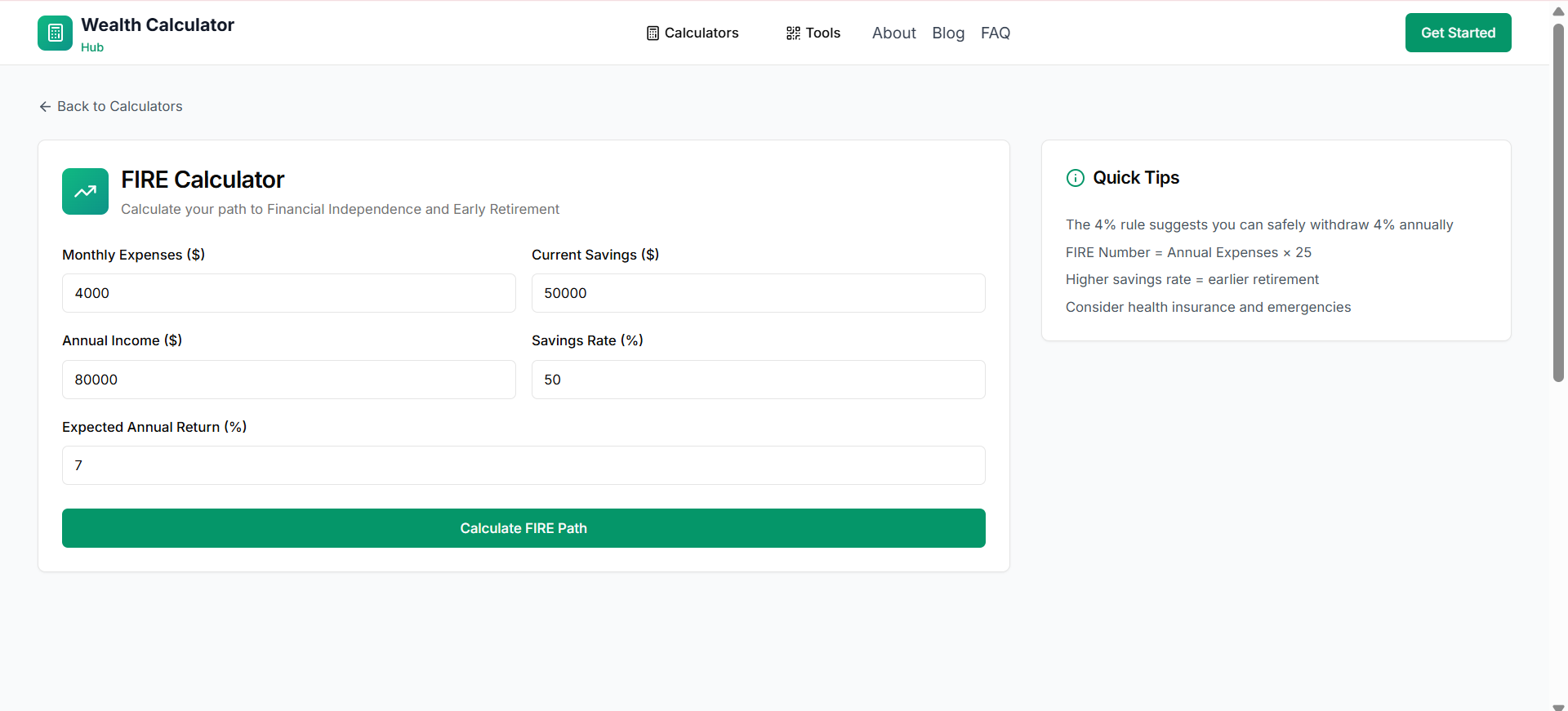The image size is (1568, 711).
Task: Click the back arrow icon
Action: [45, 107]
